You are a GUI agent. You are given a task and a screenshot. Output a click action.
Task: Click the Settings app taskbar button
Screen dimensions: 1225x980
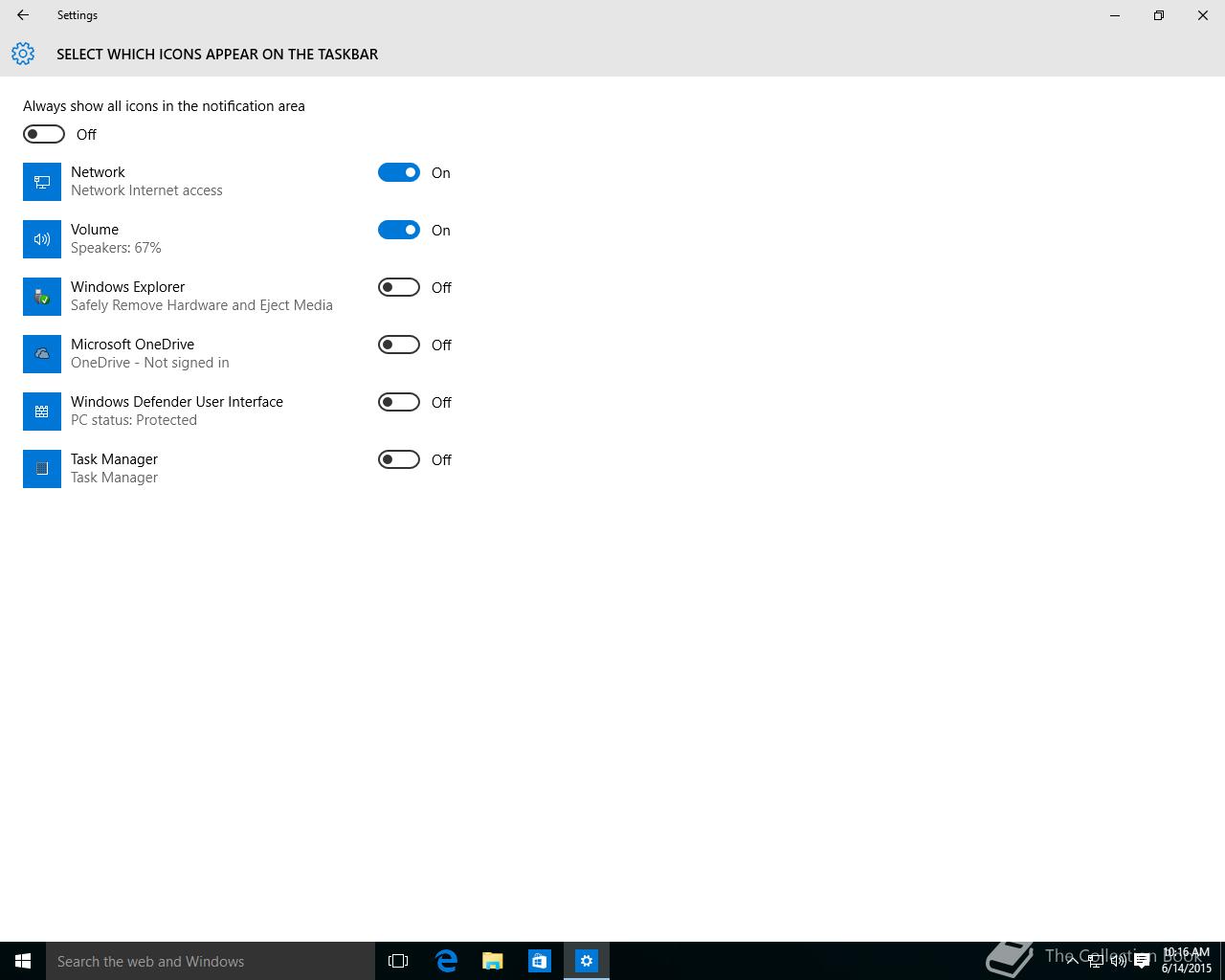(587, 961)
